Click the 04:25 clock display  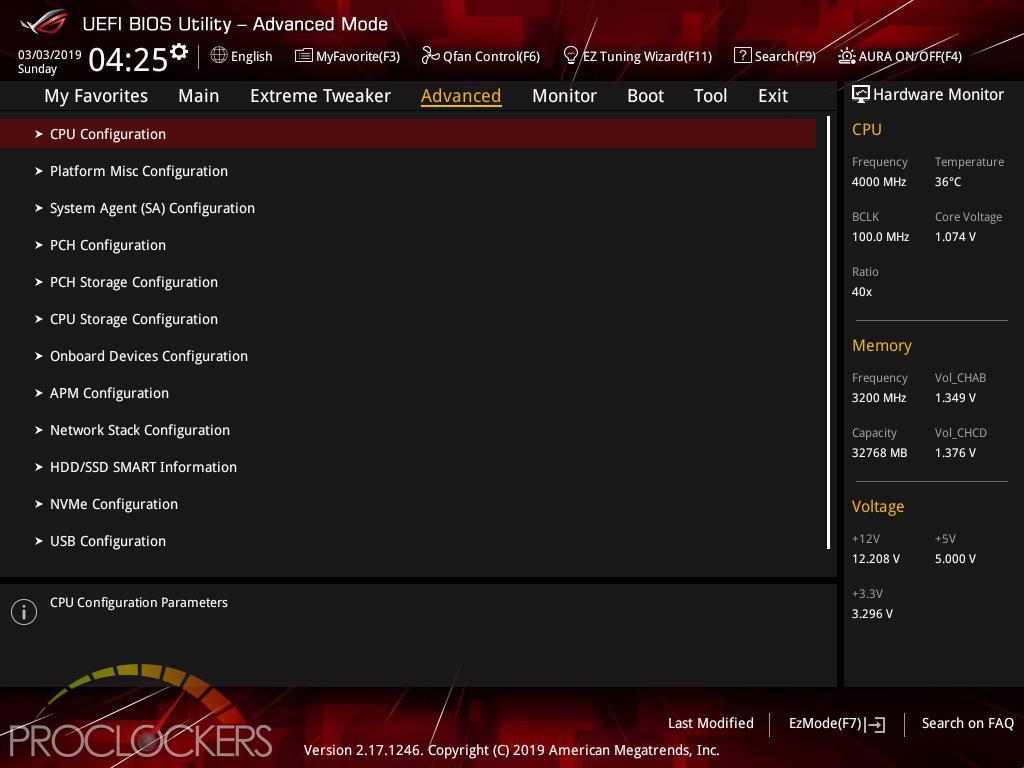128,60
